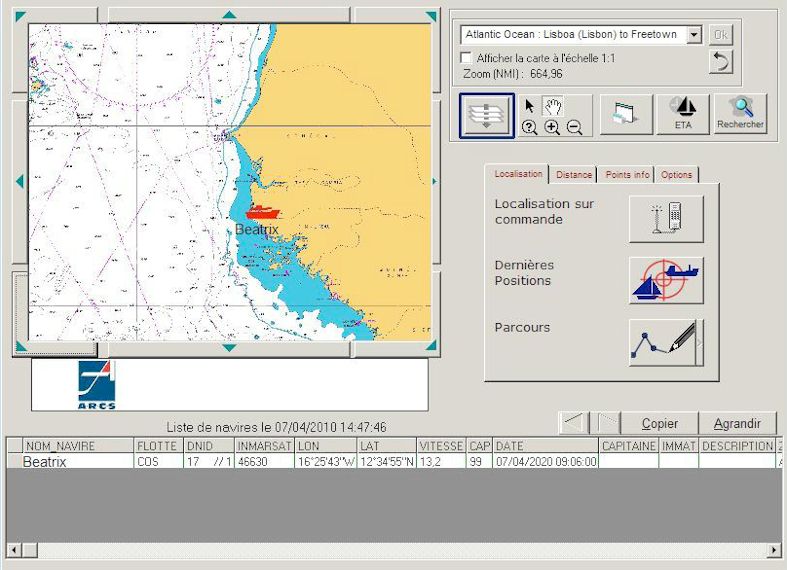Click latitude cell 12°34'55"N
The width and height of the screenshot is (787, 570).
[387, 461]
